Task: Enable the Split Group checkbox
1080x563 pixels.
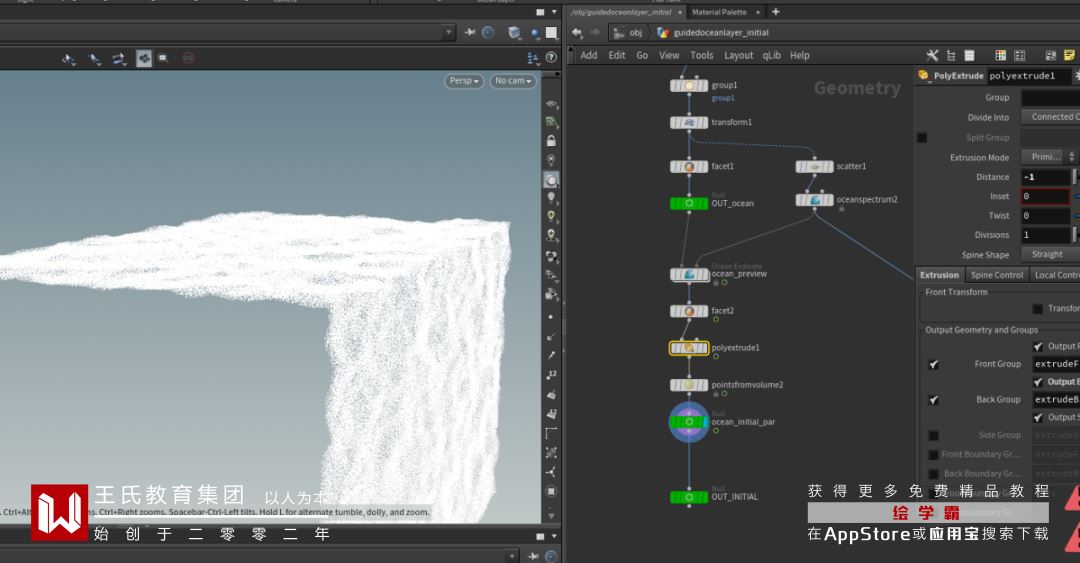Action: (922, 138)
